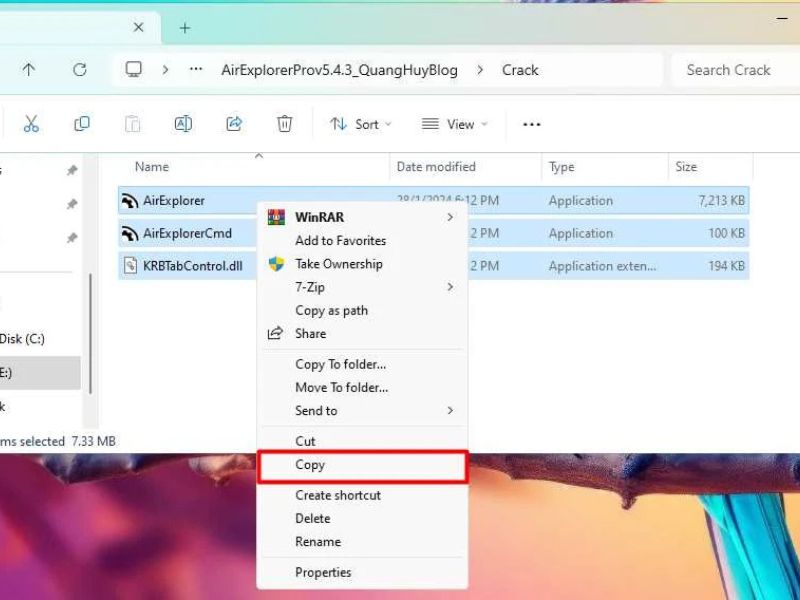The image size is (800, 600).
Task: Click the share icon in the context menu
Action: [275, 333]
